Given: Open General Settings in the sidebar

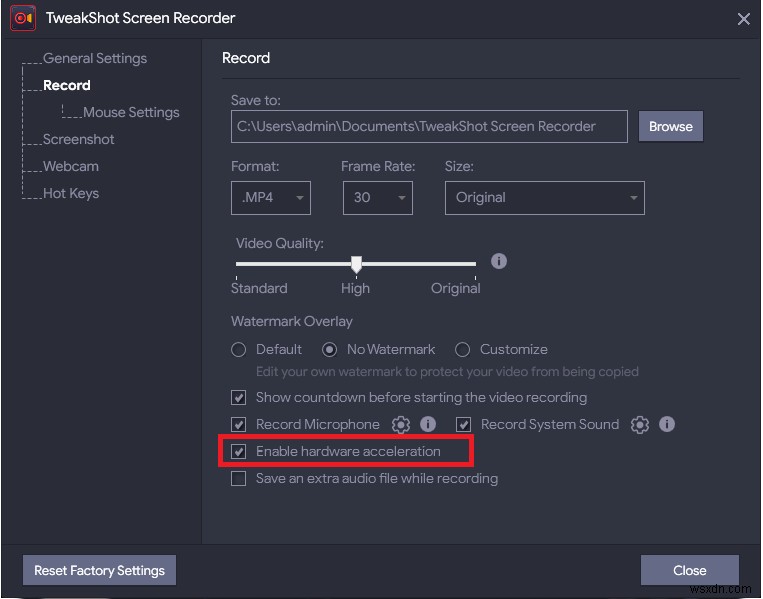Looking at the screenshot, I should [95, 58].
